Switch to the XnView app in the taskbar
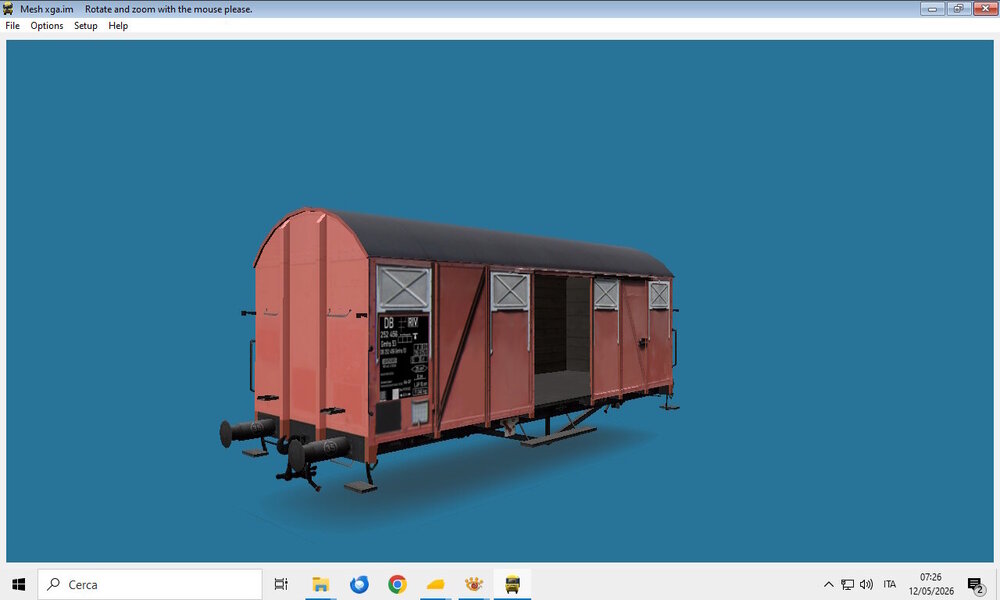 [474, 584]
